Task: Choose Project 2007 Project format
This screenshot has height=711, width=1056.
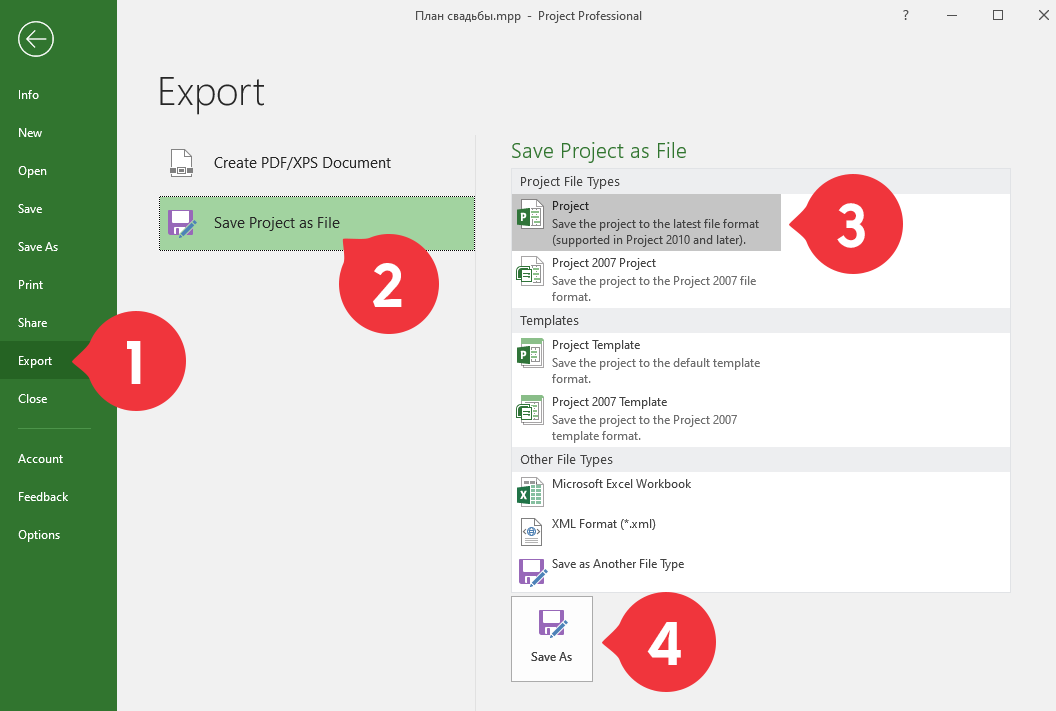Action: pyautogui.click(x=647, y=279)
